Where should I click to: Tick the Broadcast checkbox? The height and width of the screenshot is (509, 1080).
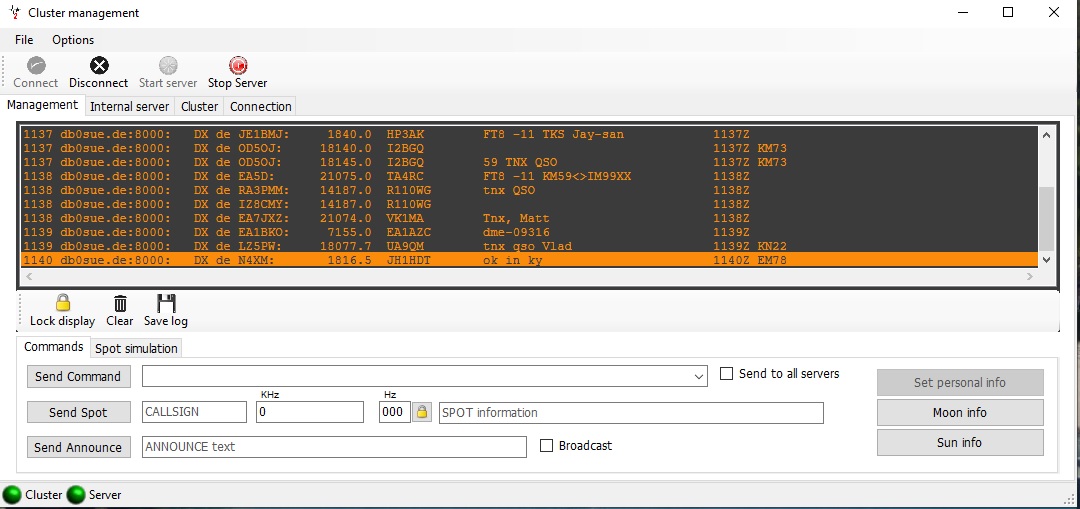[x=546, y=446]
